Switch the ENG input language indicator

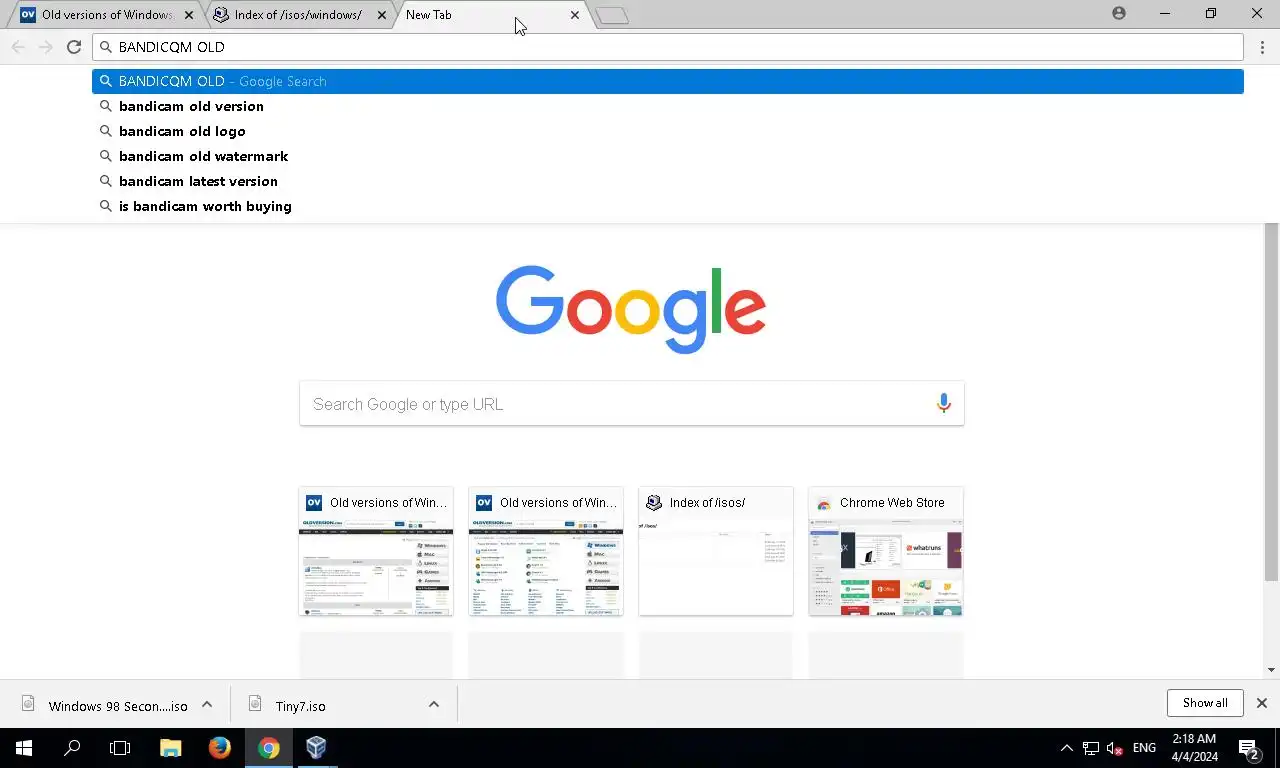(x=1145, y=748)
